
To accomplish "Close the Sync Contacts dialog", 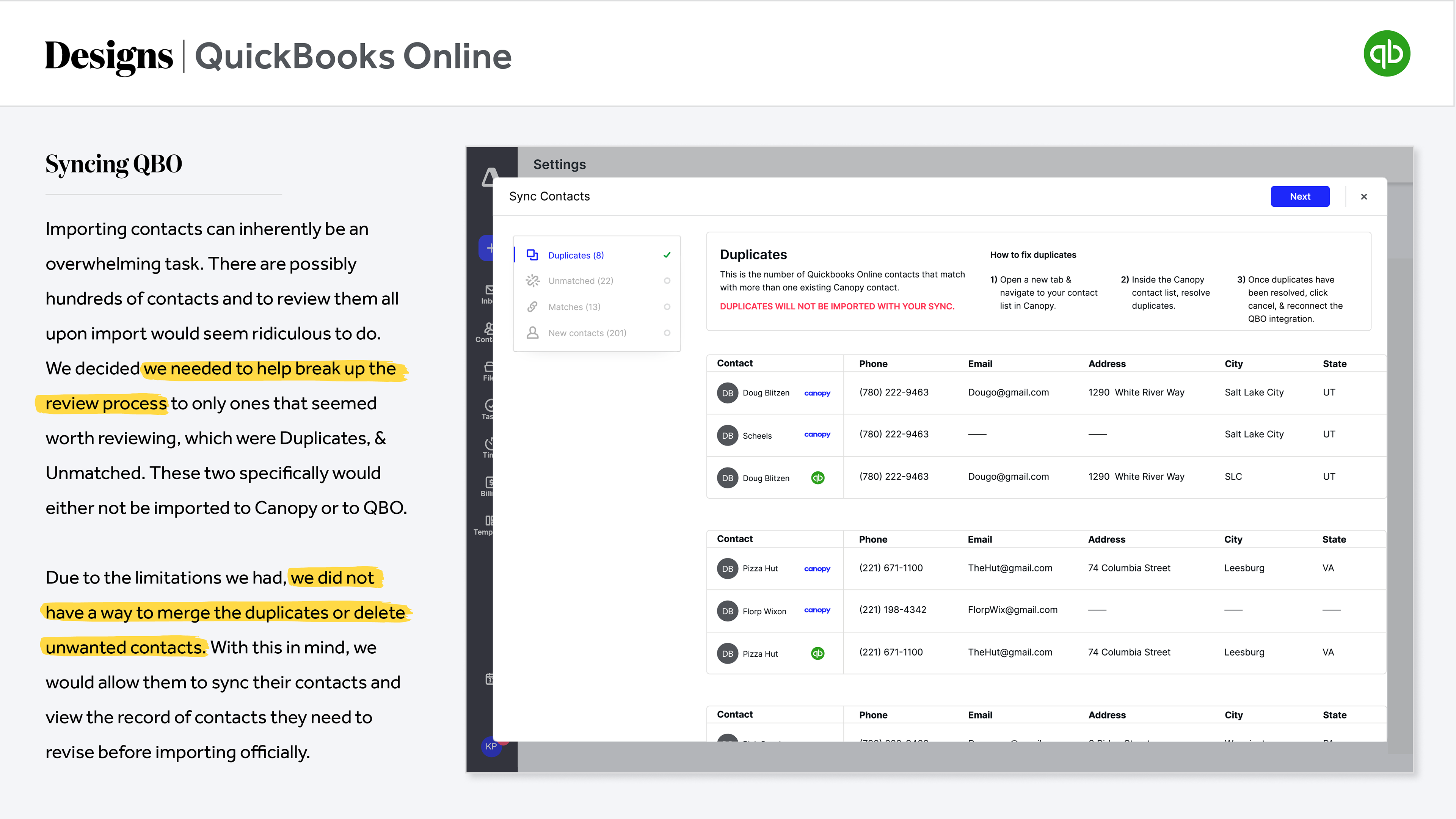I will coord(1364,197).
